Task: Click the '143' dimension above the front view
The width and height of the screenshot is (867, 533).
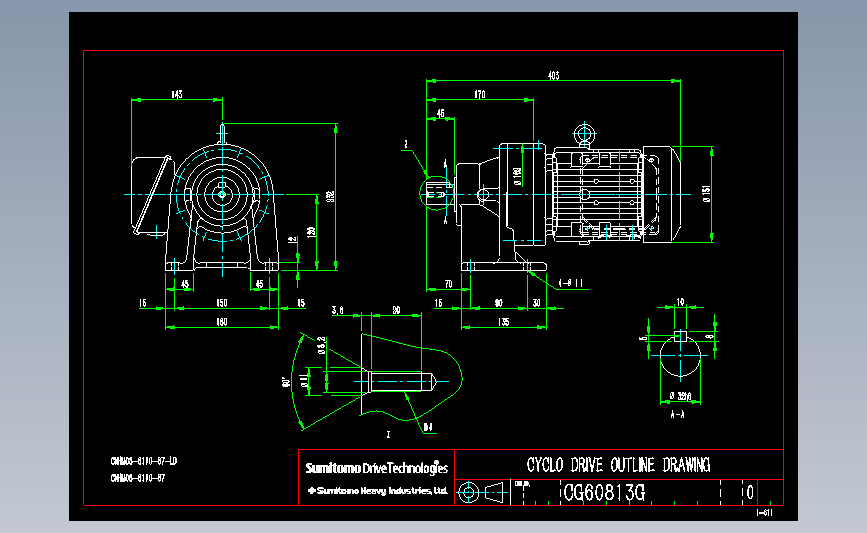Action: 176,95
